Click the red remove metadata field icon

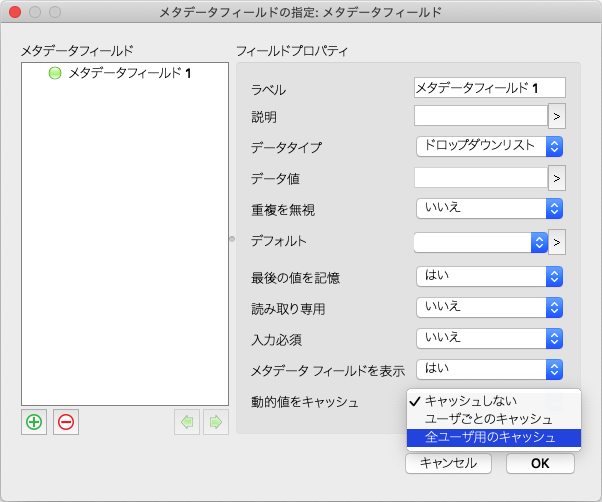[66, 422]
